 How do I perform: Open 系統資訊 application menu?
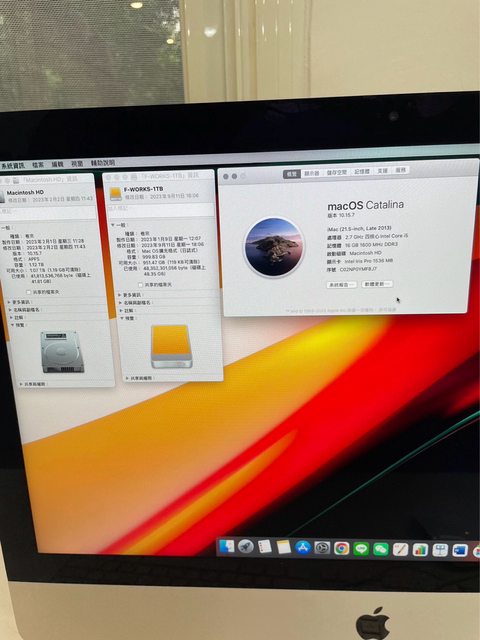click(12, 166)
